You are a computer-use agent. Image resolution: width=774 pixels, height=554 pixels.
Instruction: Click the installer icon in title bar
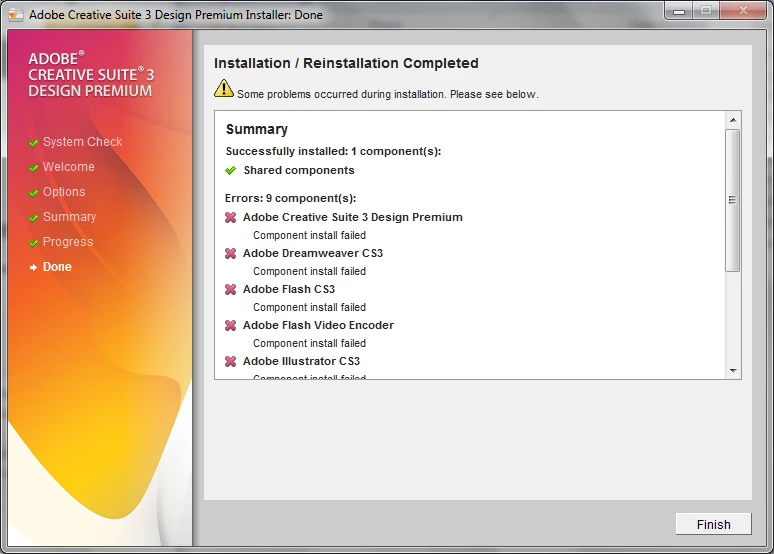pos(16,15)
